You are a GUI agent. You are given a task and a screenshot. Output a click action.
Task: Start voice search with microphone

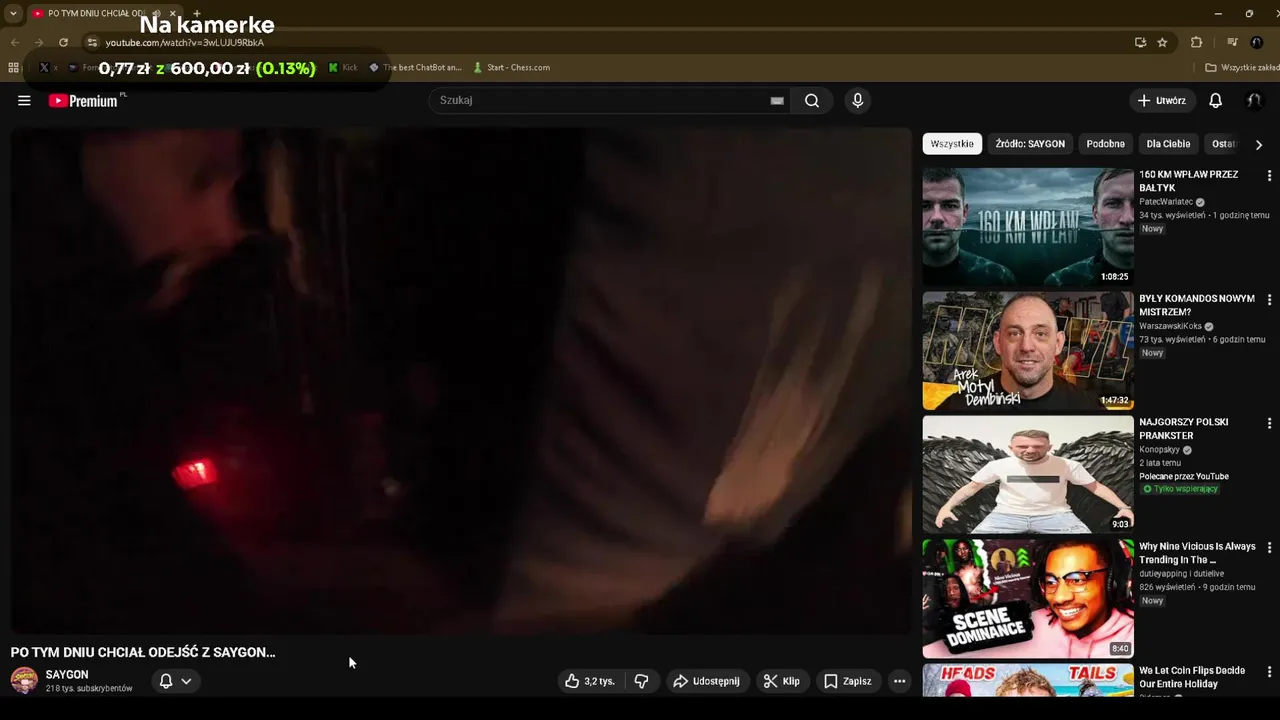coord(857,100)
